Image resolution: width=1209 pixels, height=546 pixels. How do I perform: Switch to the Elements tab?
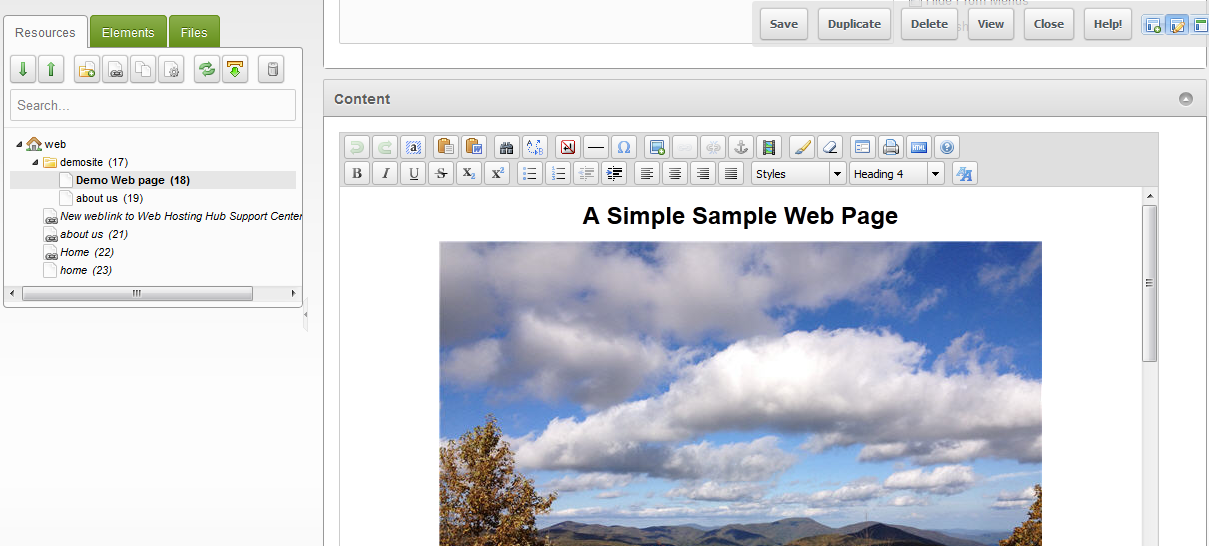pos(128,33)
